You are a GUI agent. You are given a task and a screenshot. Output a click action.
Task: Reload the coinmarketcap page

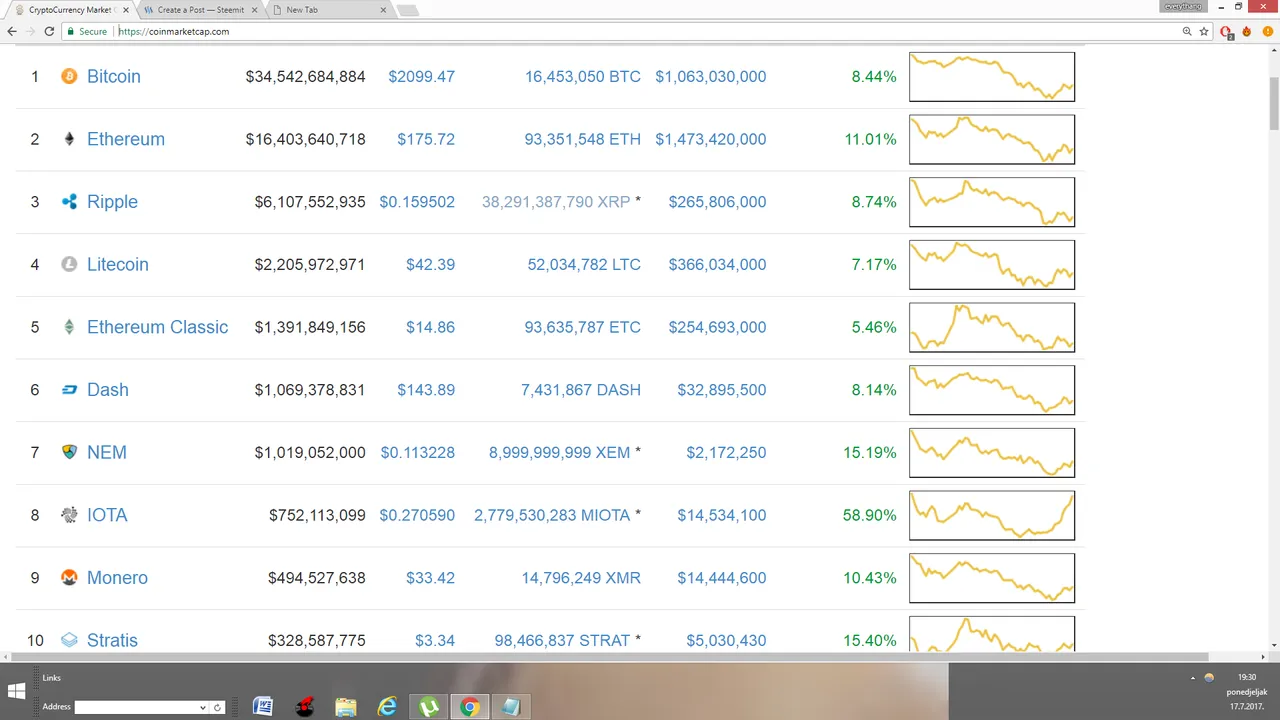tap(49, 31)
